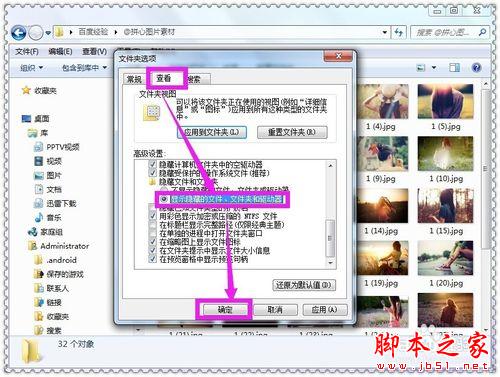Open the 文件(F) menu
The image size is (500, 377).
pyautogui.click(x=27, y=52)
